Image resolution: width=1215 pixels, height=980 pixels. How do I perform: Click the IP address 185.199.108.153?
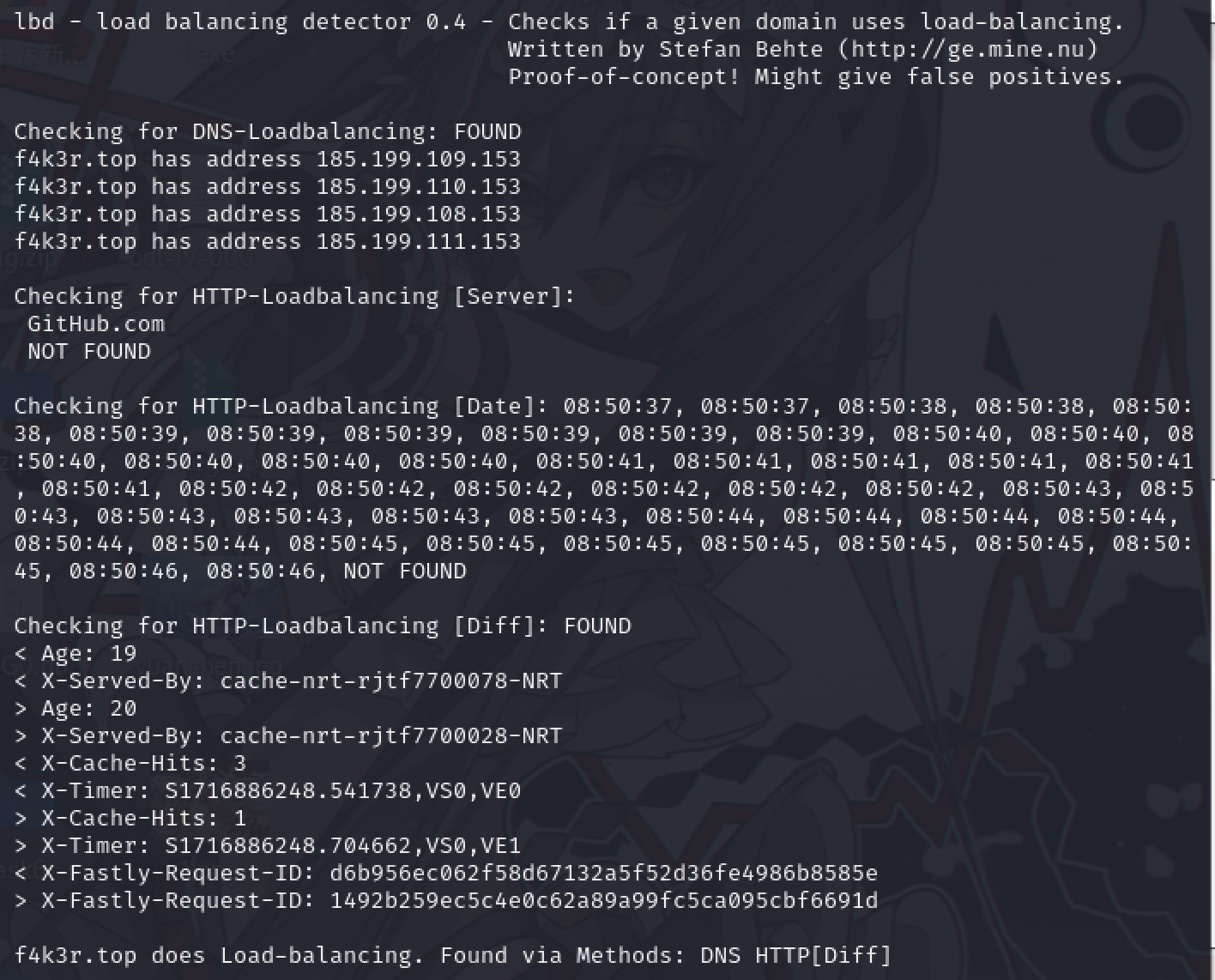419,214
